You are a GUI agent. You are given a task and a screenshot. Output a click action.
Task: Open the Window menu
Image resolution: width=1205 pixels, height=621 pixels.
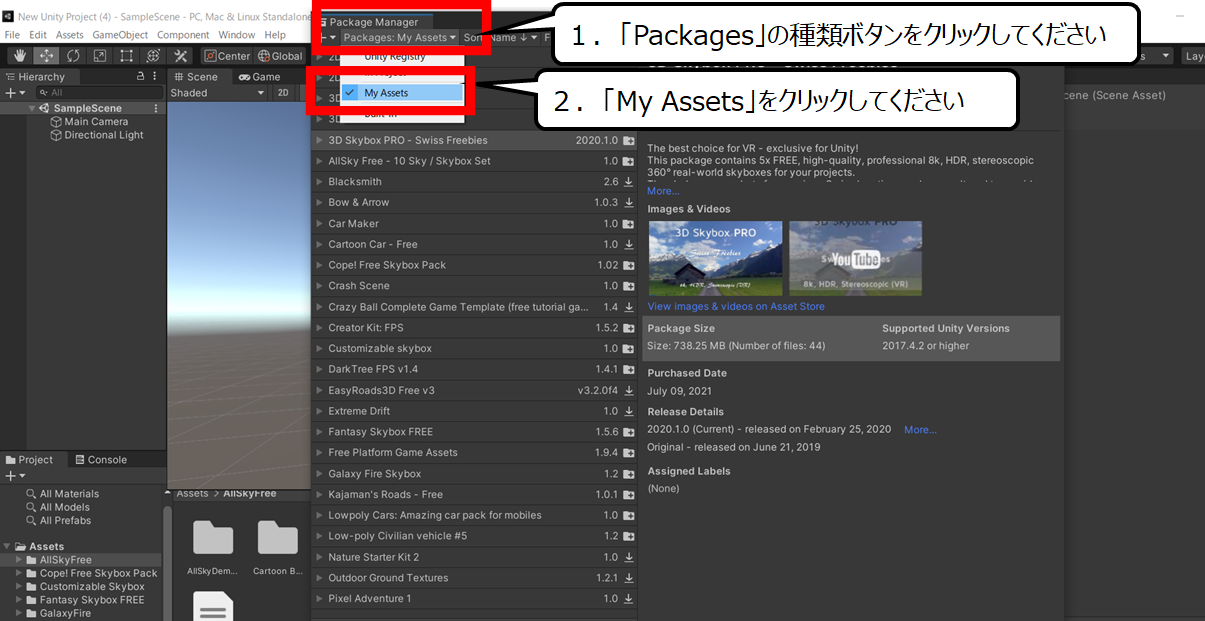click(236, 35)
